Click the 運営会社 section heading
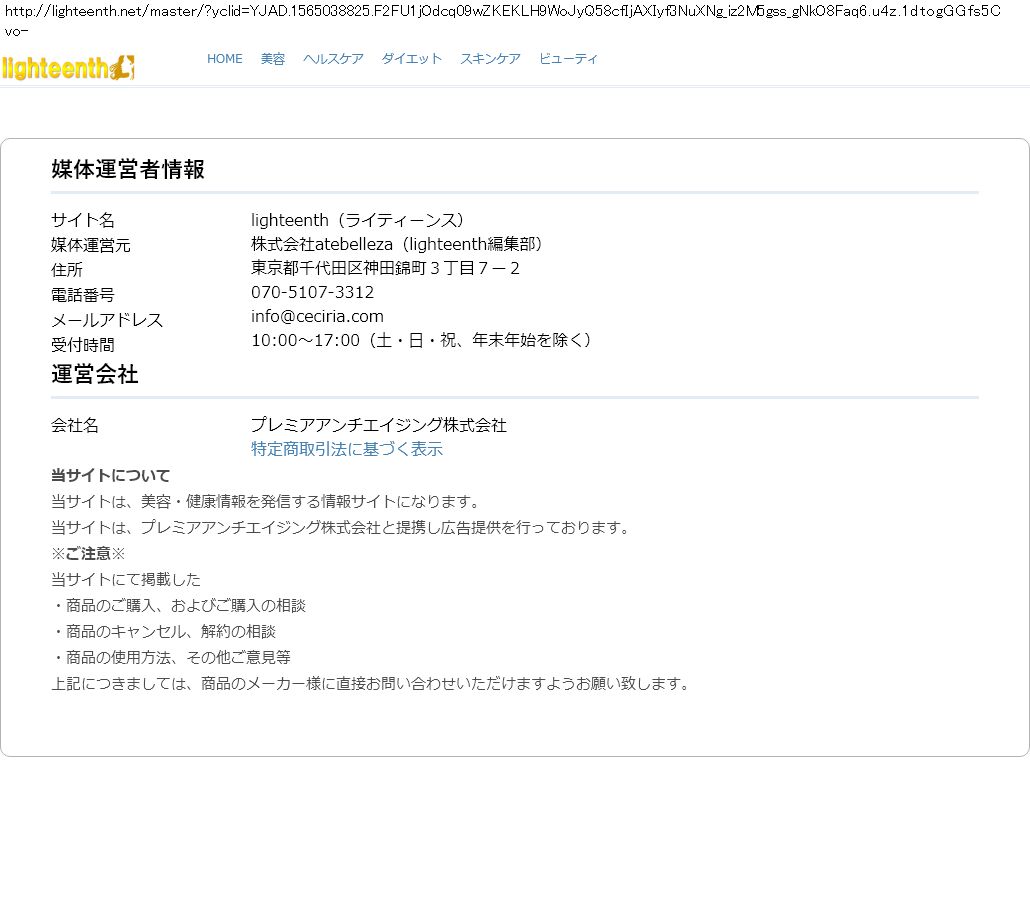This screenshot has height=914, width=1030. (95, 374)
